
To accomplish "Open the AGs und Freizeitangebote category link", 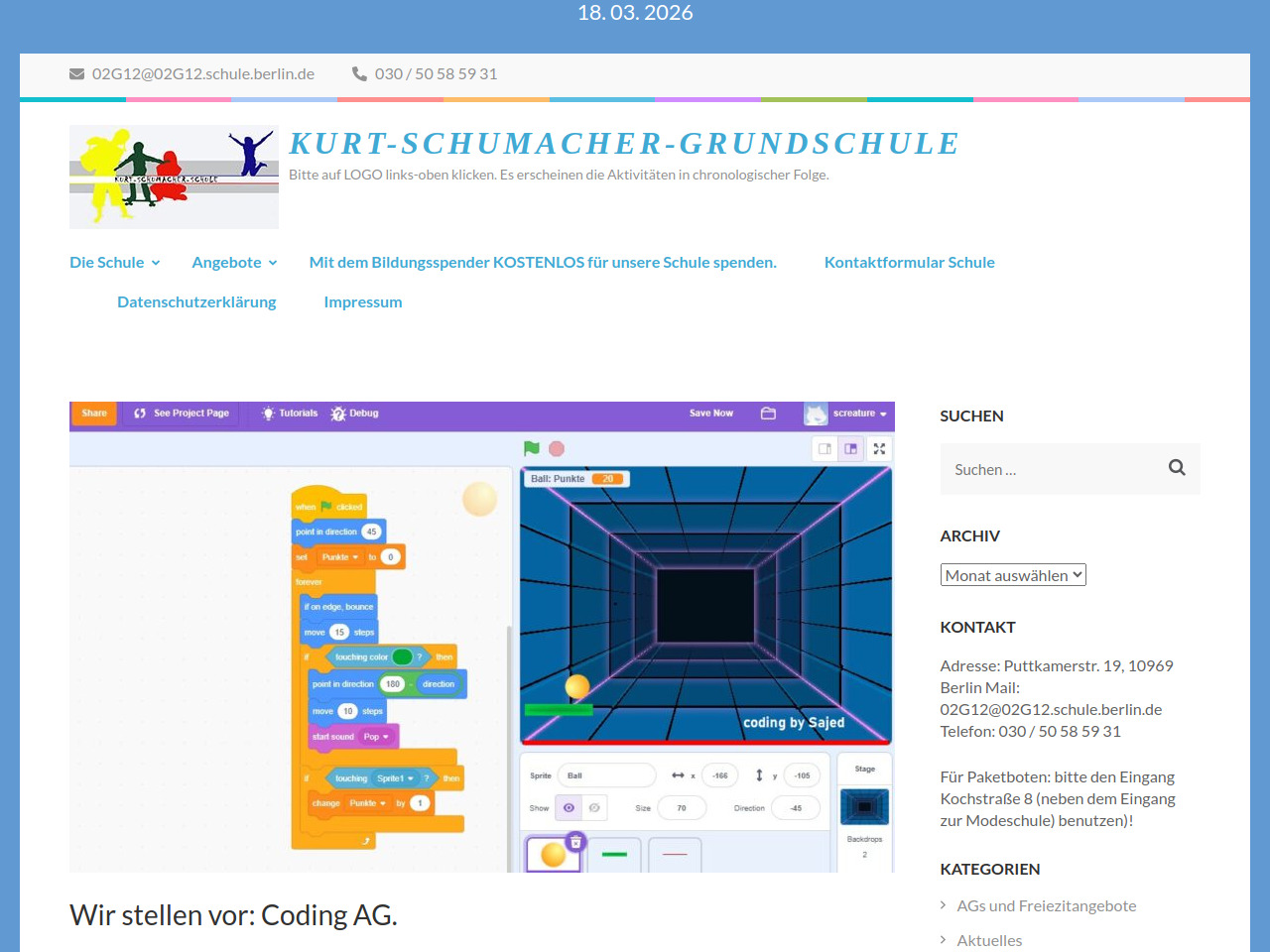I will pos(1046,906).
